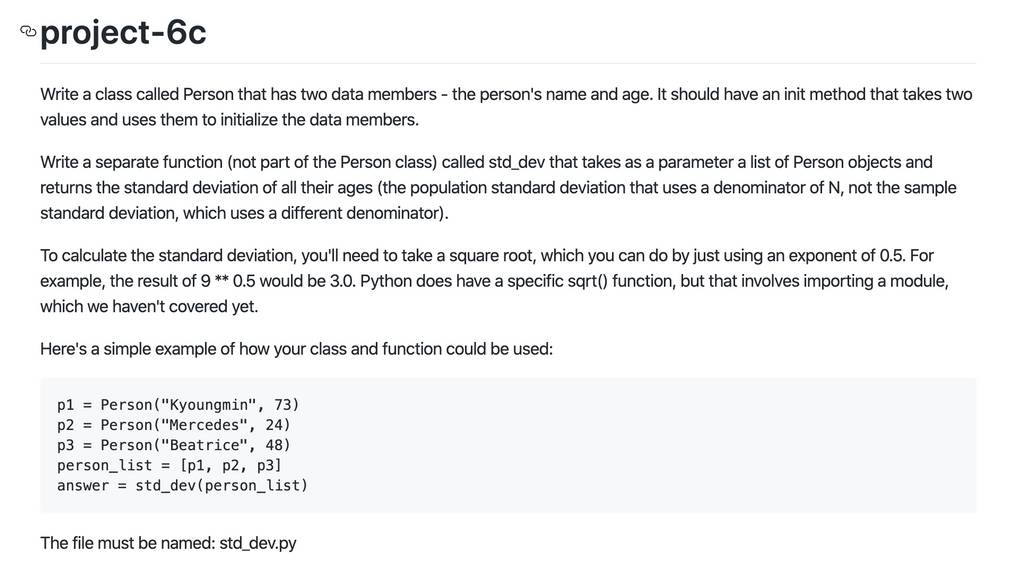This screenshot has height=584, width=1024.
Task: Click the p2 Mercedes code line
Action: point(173,425)
